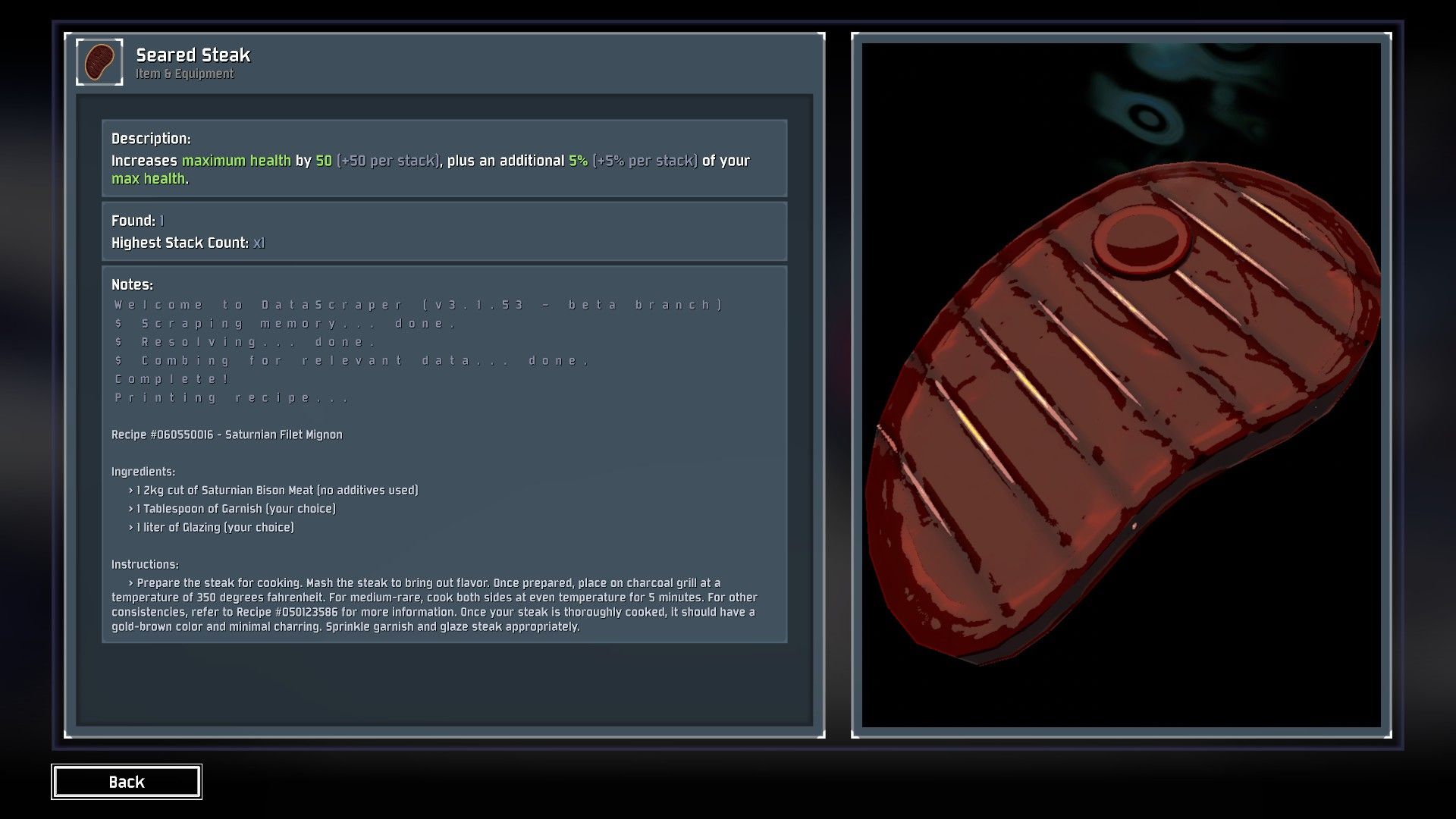The width and height of the screenshot is (1456, 819).
Task: Click the Highest Stack Count line
Action: pos(187,243)
